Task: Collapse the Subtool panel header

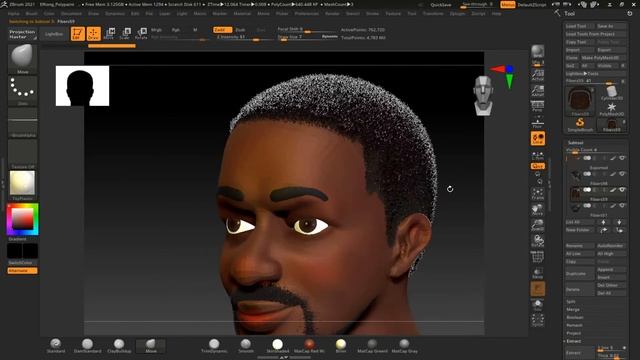Action: (x=576, y=142)
